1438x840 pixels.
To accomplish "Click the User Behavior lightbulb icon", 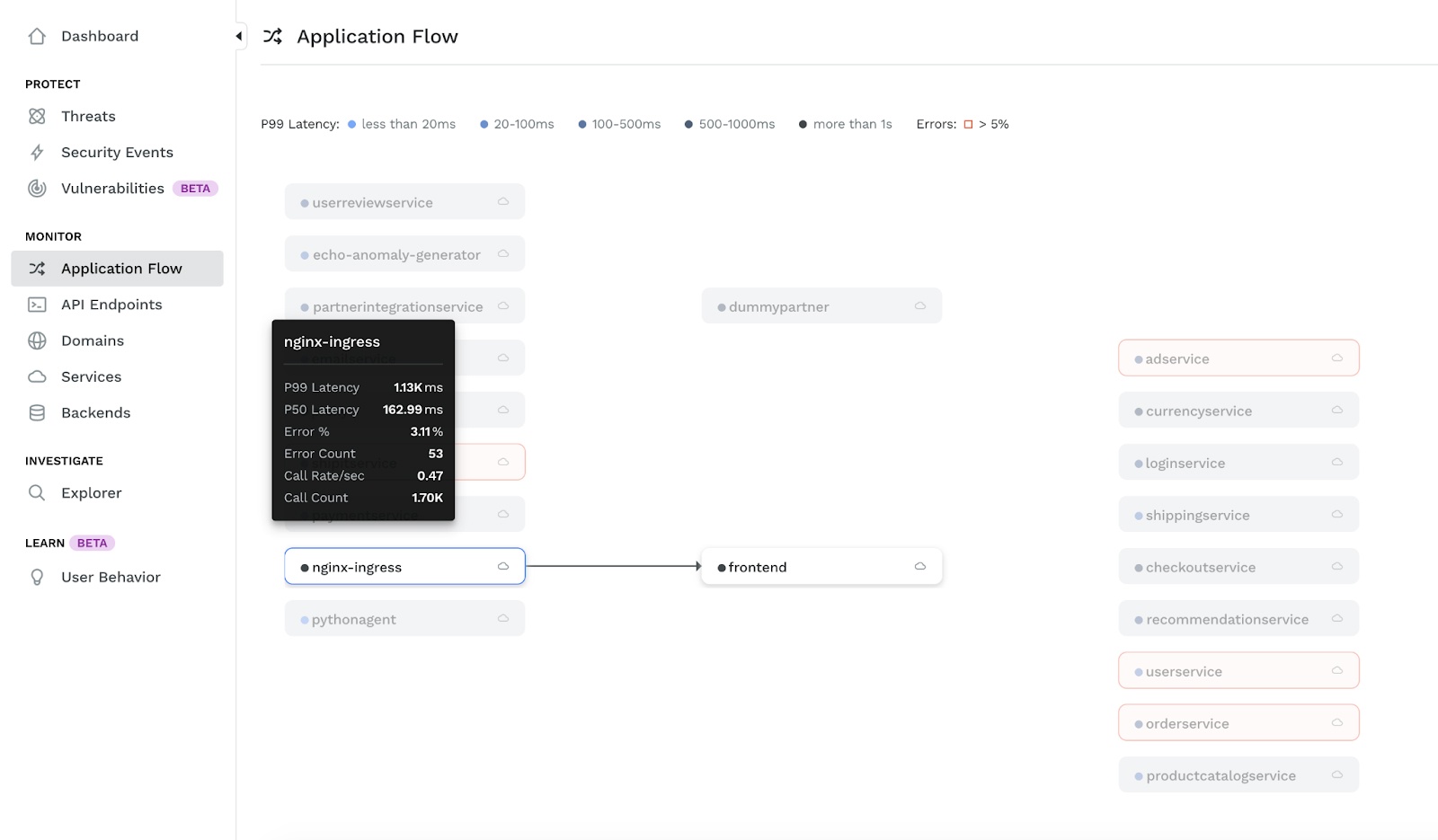I will click(x=37, y=577).
